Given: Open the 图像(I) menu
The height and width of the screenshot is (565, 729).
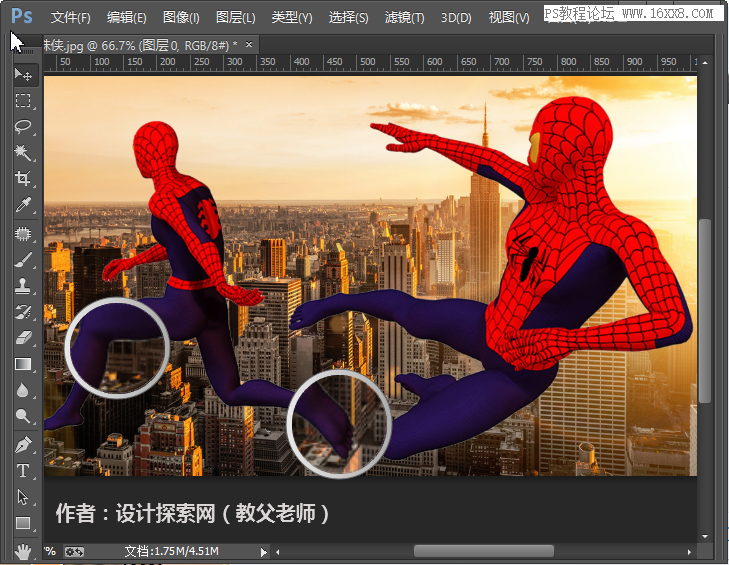Looking at the screenshot, I should pyautogui.click(x=181, y=18).
